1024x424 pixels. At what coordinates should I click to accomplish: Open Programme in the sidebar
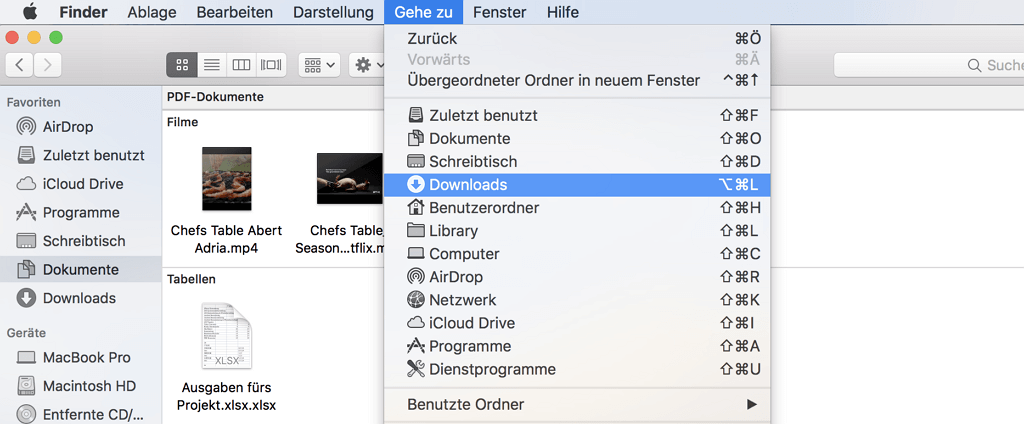coord(80,212)
